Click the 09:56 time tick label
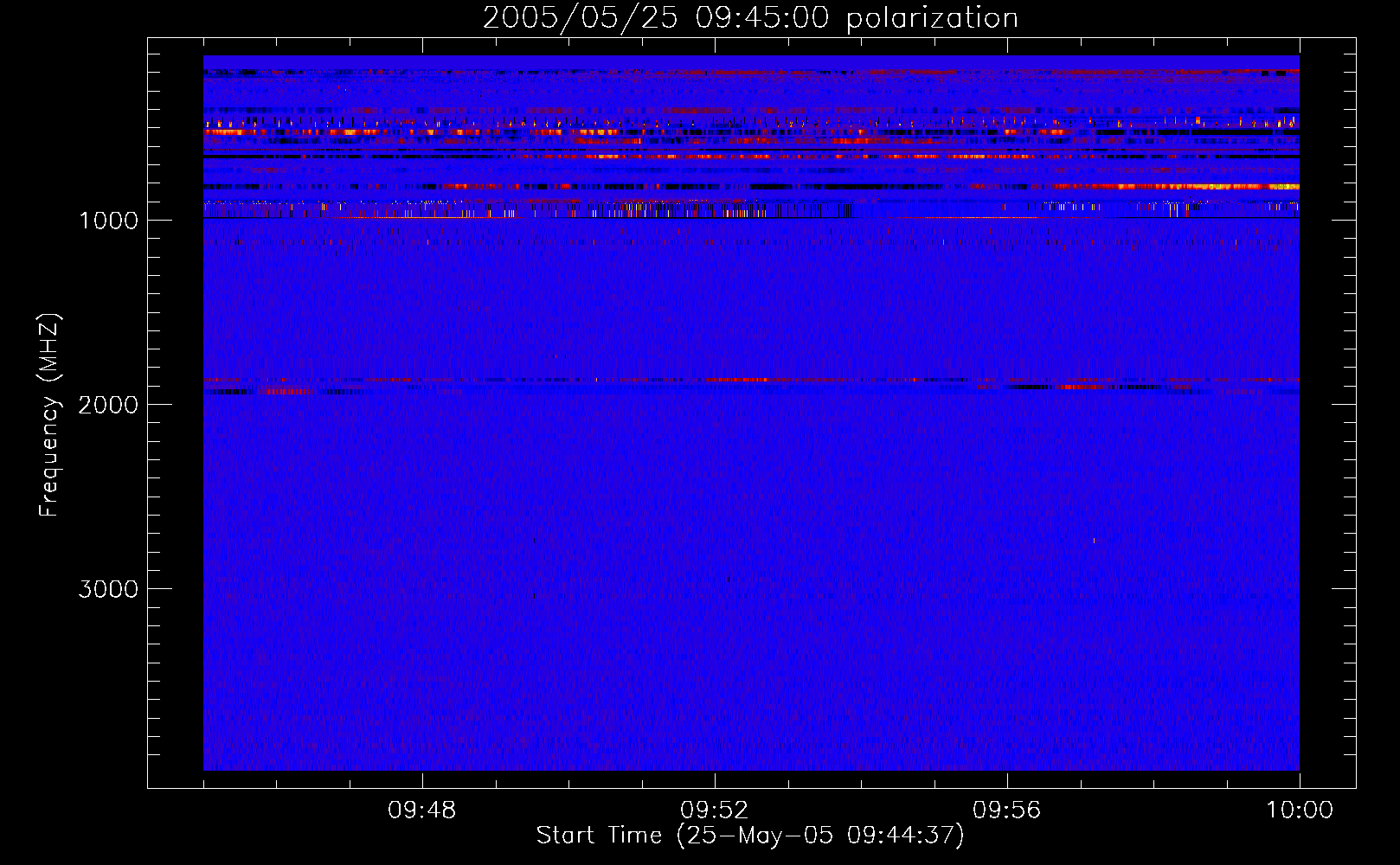 pyautogui.click(x=1007, y=811)
